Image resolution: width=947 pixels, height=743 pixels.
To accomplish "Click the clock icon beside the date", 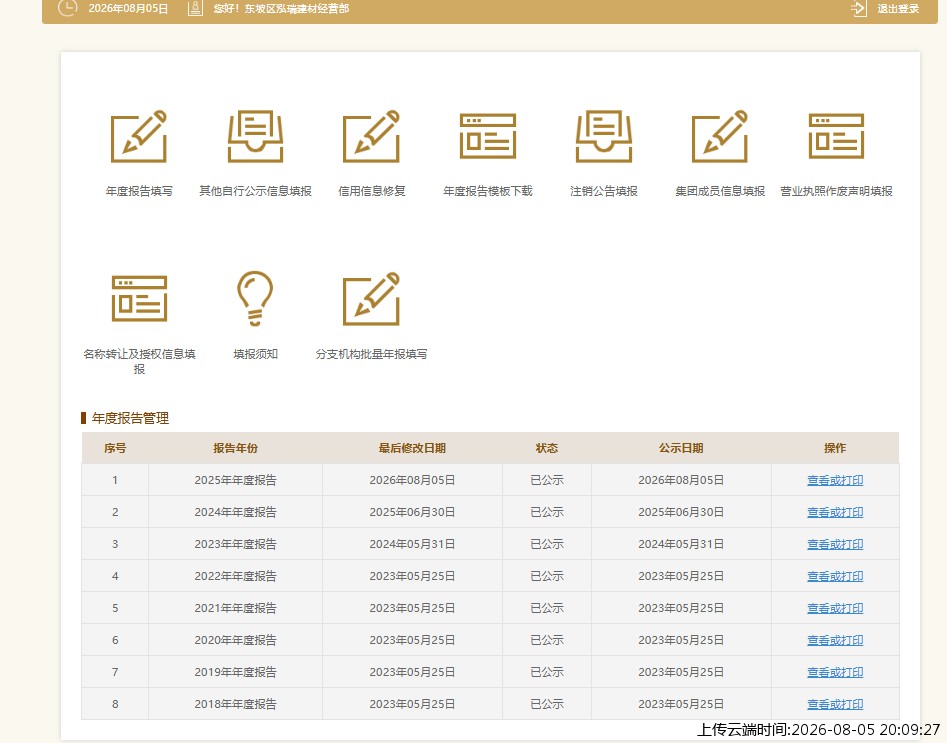I will (x=67, y=8).
